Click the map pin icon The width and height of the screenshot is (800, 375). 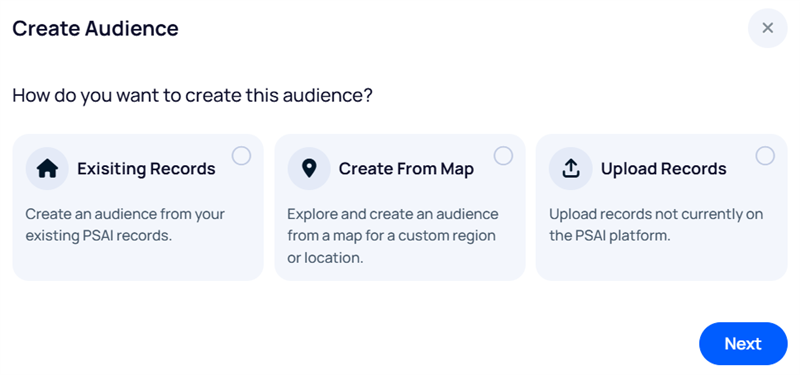pos(309,168)
